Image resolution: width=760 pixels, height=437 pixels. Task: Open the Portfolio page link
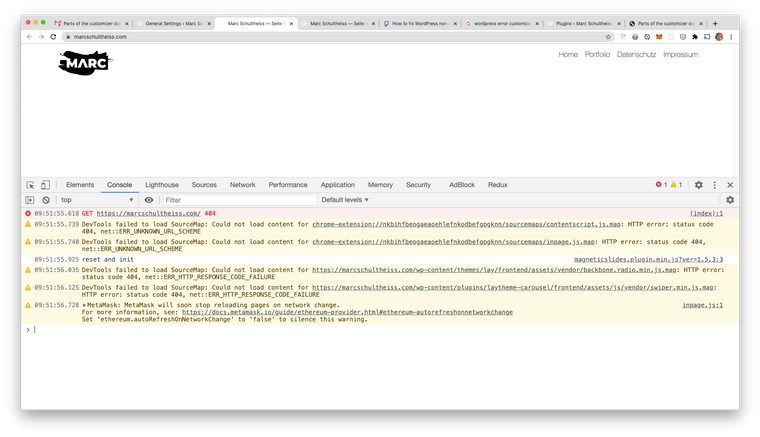[x=597, y=54]
